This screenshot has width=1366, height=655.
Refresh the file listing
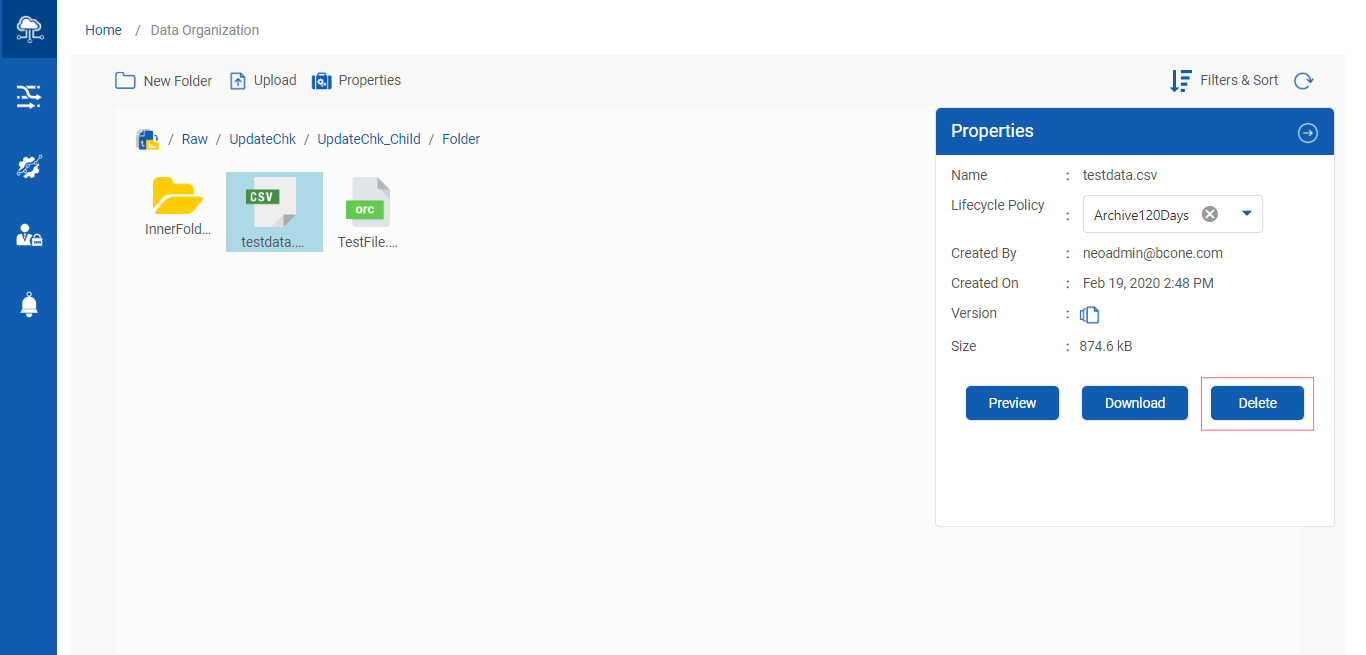(x=1303, y=81)
